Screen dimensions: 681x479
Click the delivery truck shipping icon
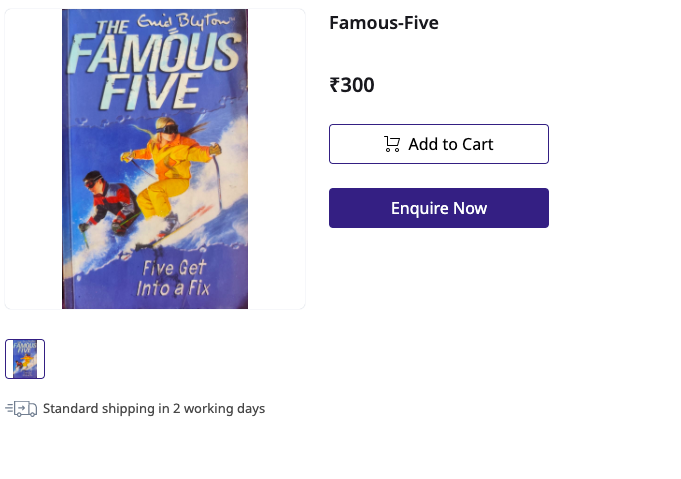click(x=21, y=409)
